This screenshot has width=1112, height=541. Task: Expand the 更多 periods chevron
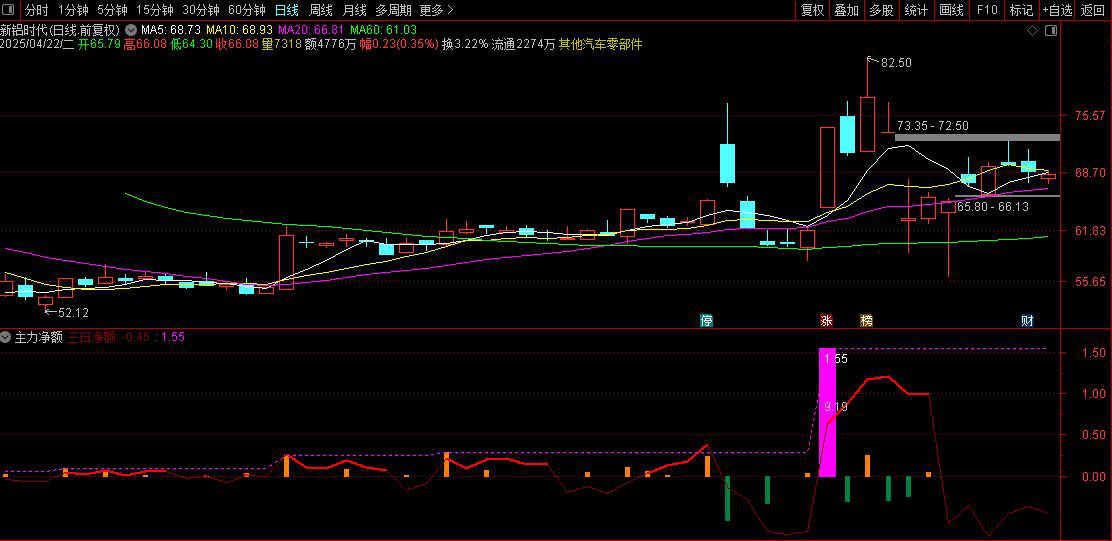pos(437,10)
